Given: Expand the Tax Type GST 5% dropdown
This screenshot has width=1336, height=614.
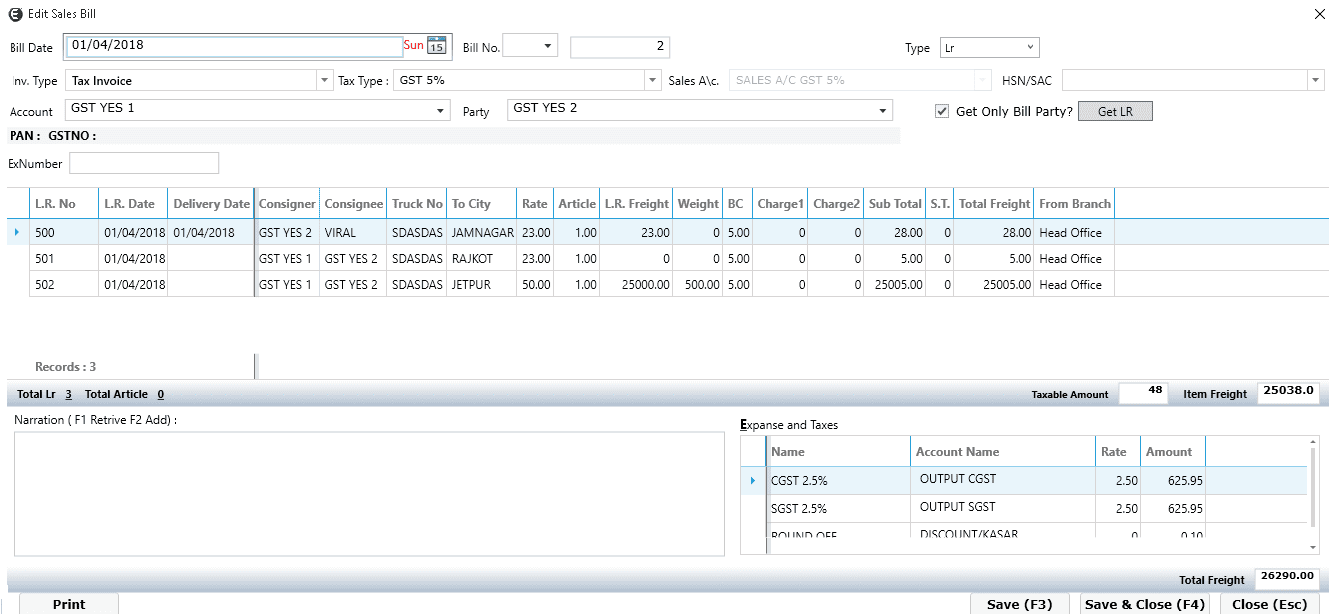Looking at the screenshot, I should (653, 81).
